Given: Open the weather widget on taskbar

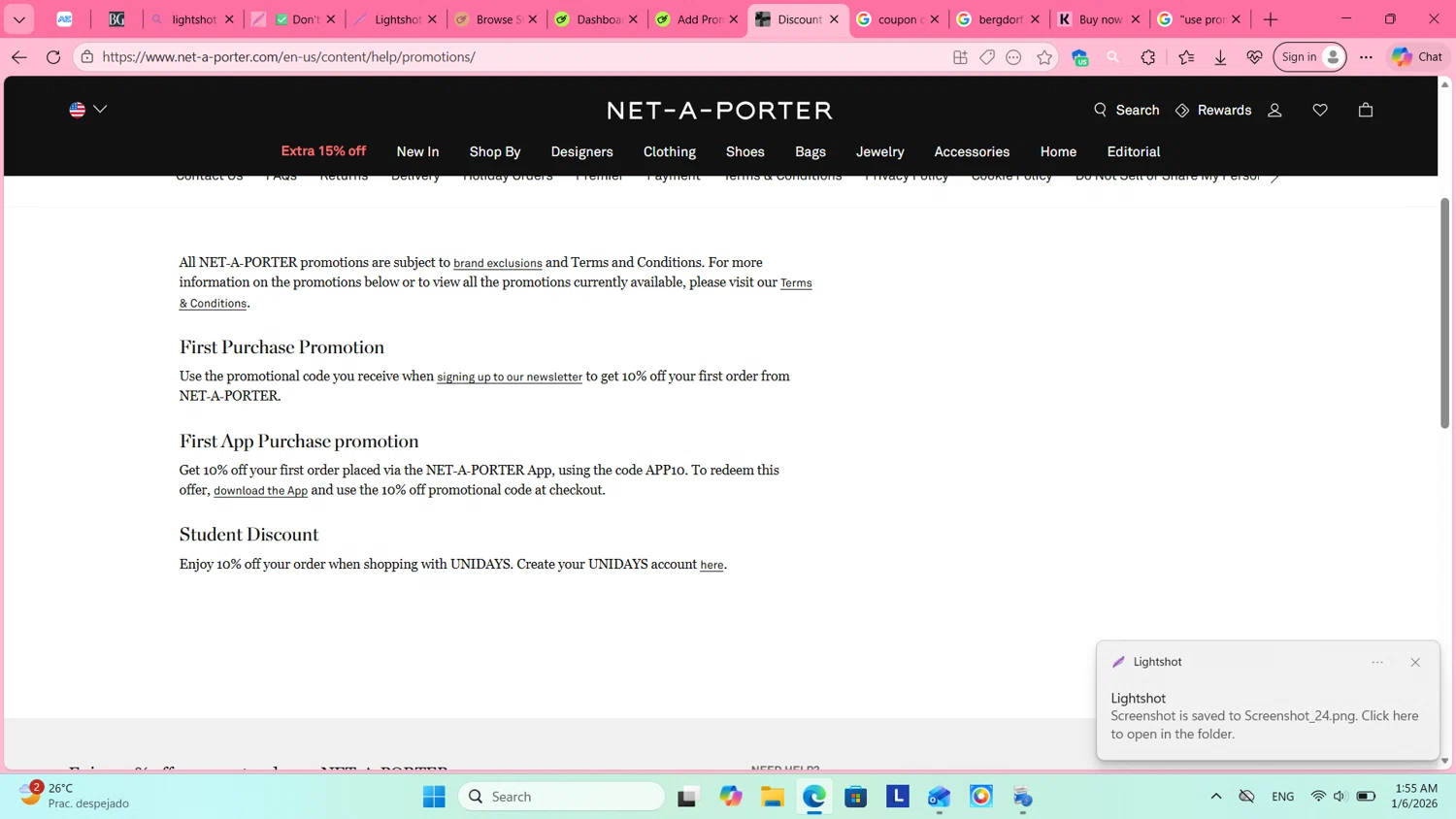Looking at the screenshot, I should (x=75, y=796).
